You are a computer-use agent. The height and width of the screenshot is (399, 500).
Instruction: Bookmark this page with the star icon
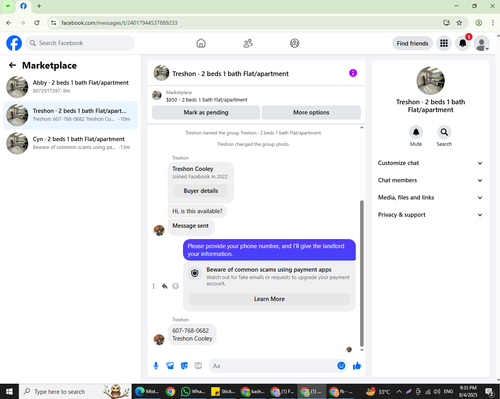point(459,23)
